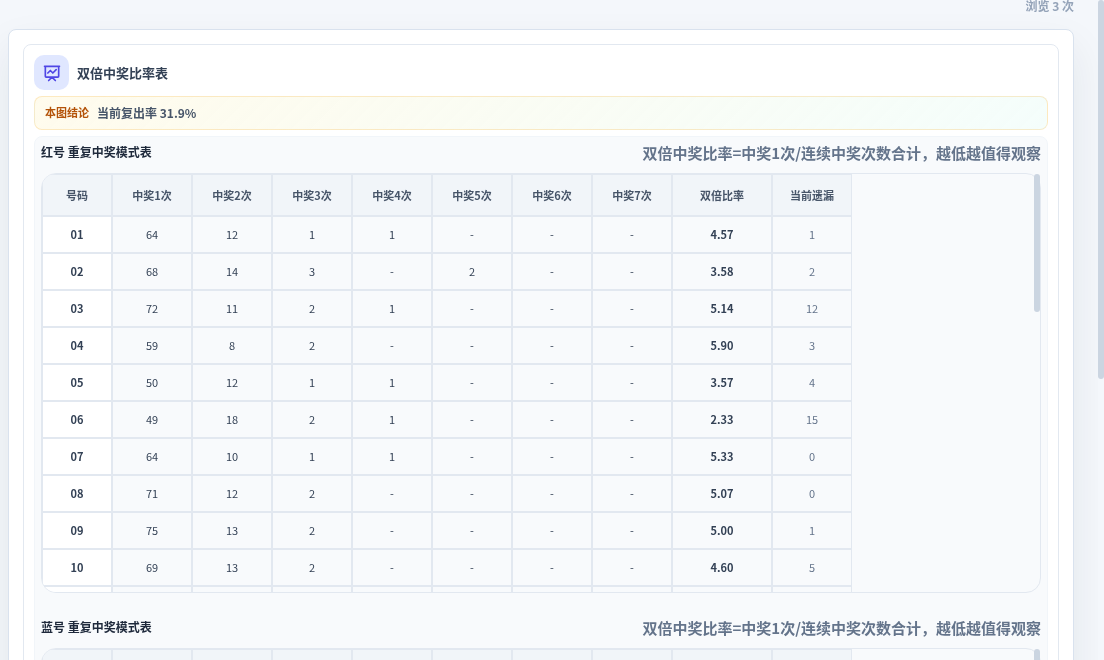This screenshot has height=660, width=1104.
Task: Click the 5.07 ratio for number 08
Action: (x=722, y=494)
